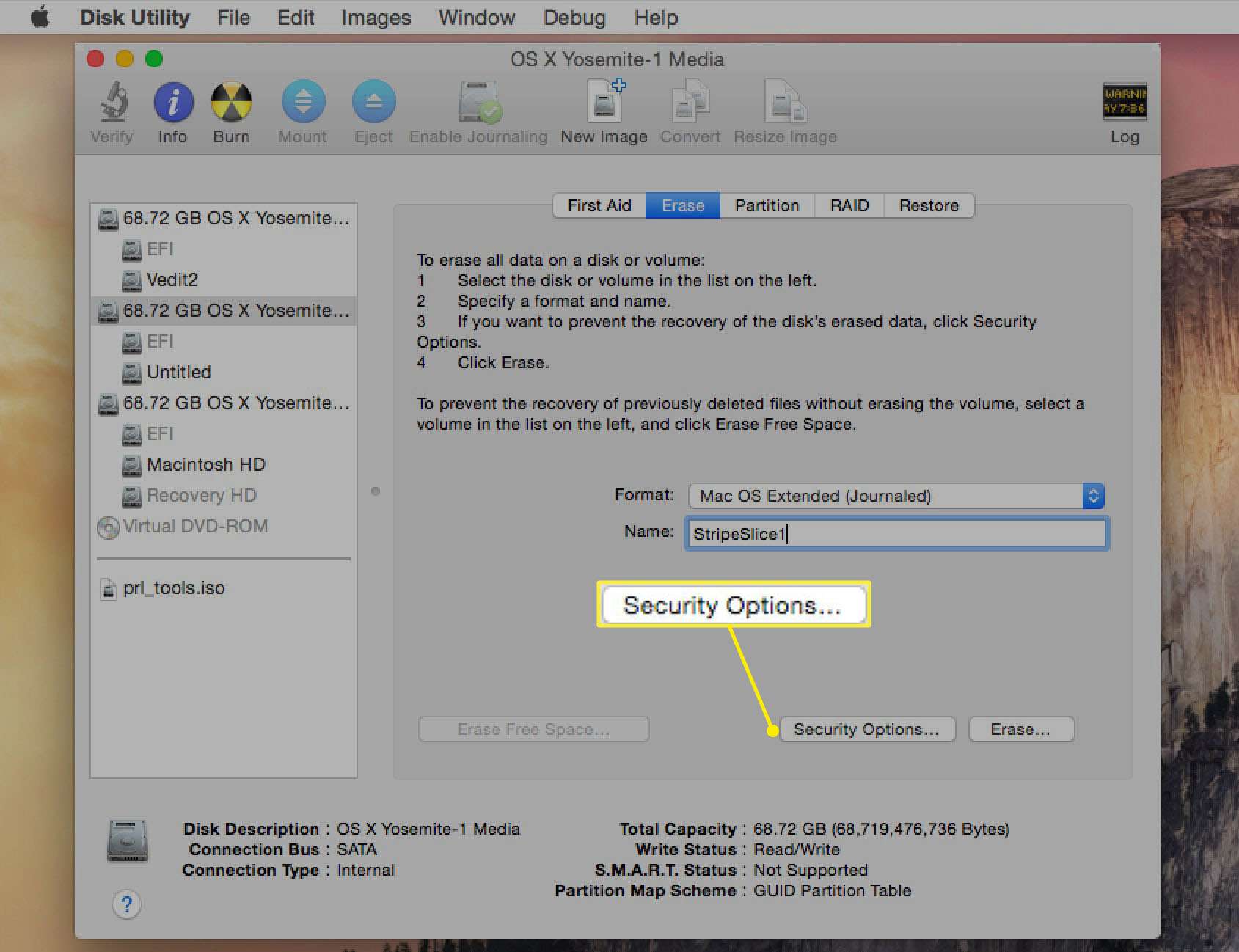This screenshot has height=952, width=1239.
Task: Switch to the Partition tab
Action: 767,205
